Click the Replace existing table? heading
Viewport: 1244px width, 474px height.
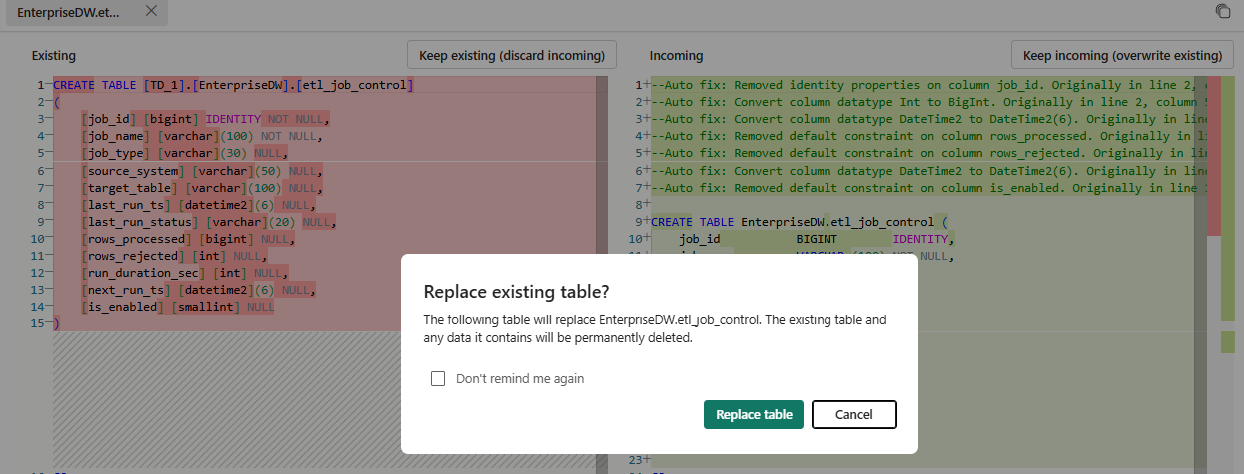pos(517,292)
